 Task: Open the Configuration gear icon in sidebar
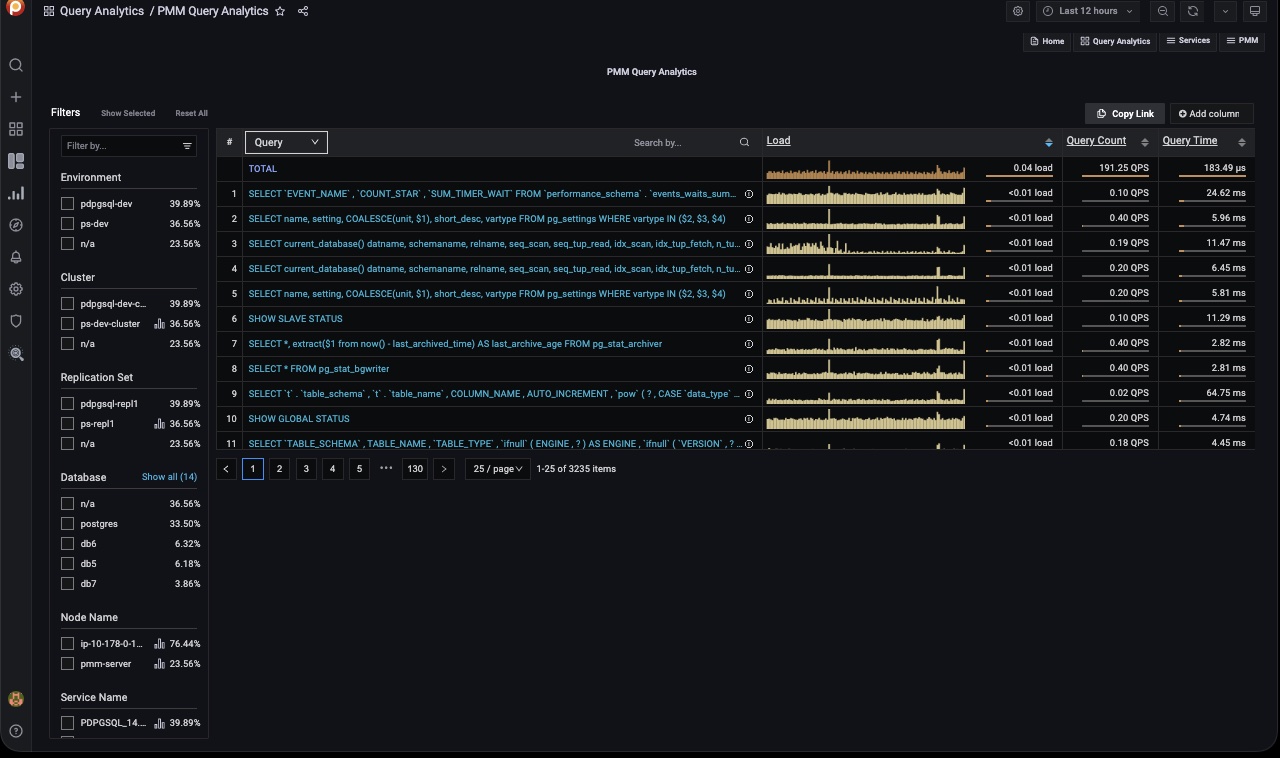tap(16, 289)
